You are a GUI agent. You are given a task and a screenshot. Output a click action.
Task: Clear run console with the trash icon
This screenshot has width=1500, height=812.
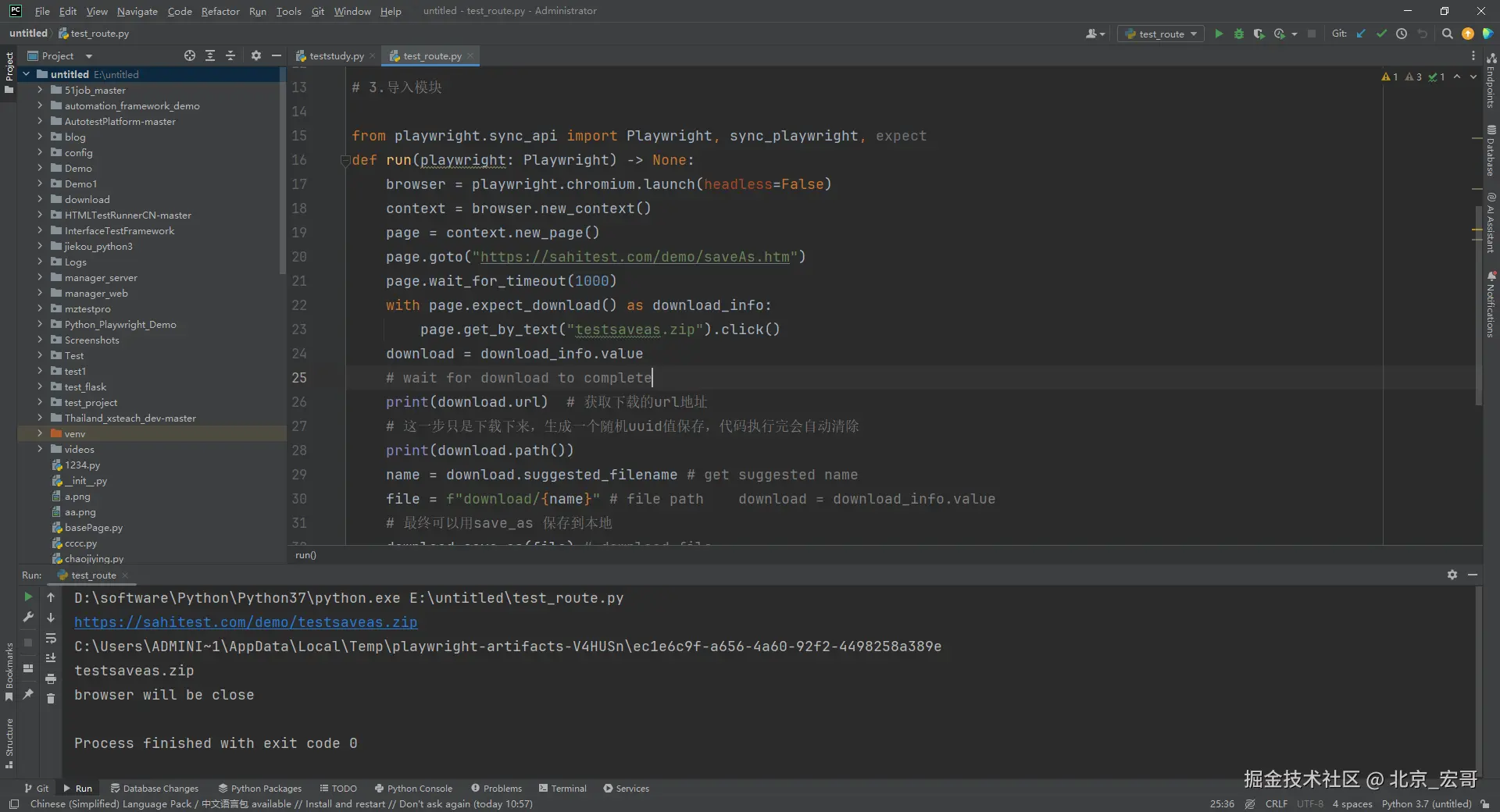coord(51,699)
